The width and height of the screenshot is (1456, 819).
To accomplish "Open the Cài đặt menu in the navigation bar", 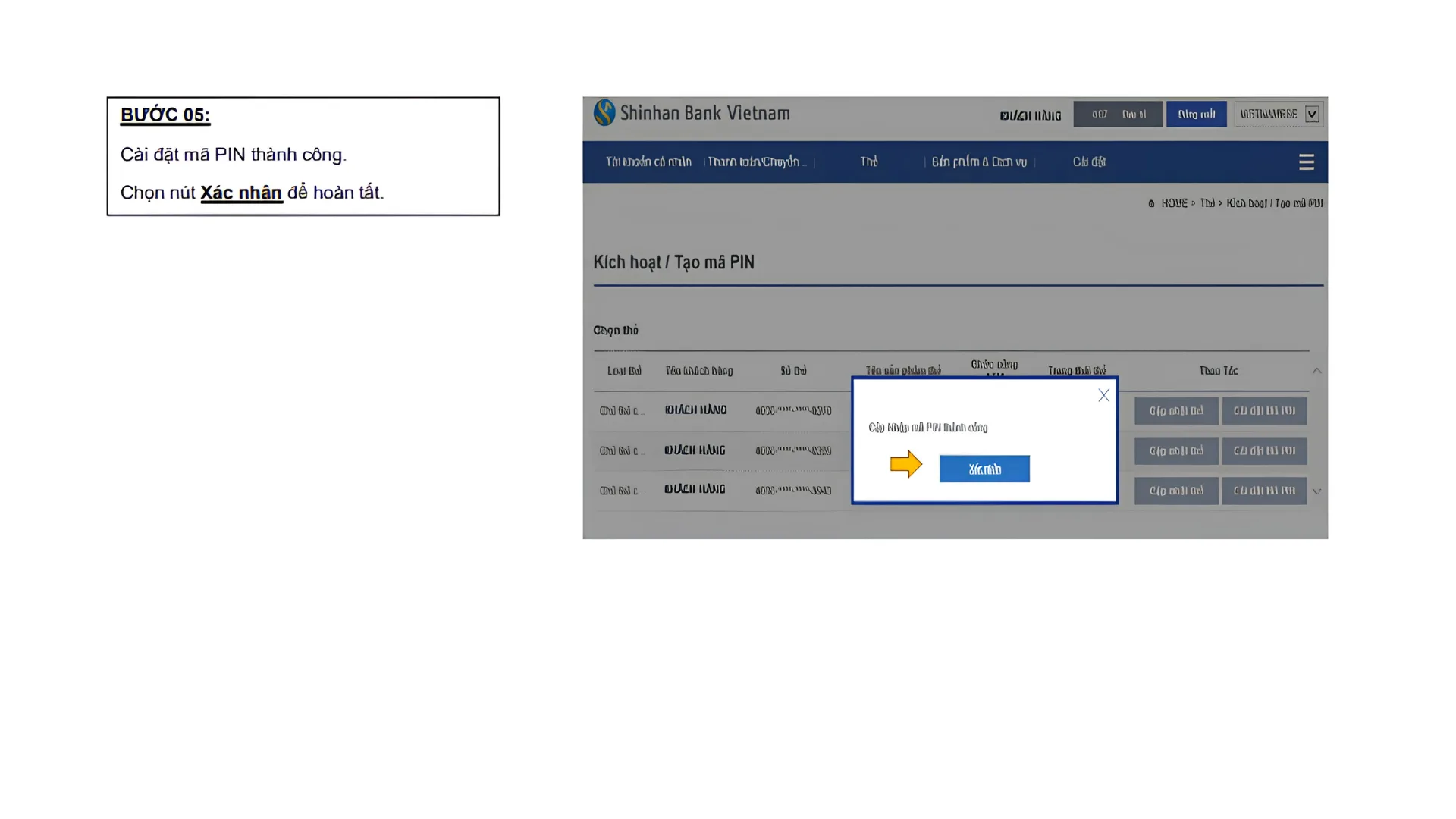I will point(1089,162).
